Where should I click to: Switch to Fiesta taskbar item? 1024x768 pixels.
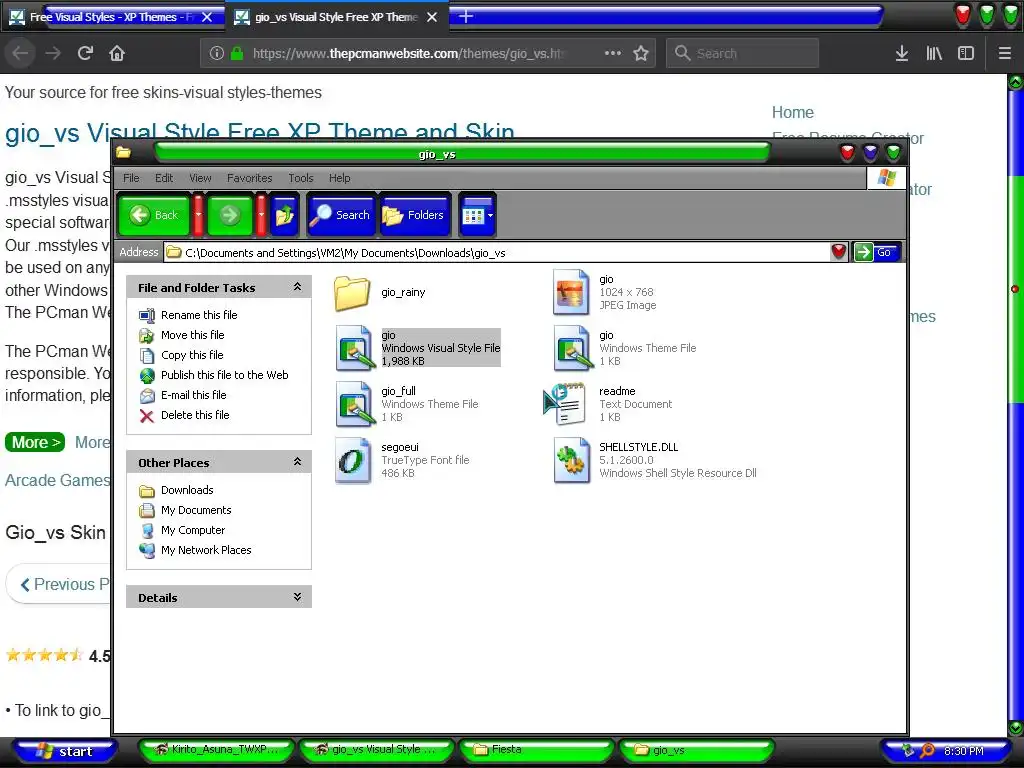pos(536,750)
